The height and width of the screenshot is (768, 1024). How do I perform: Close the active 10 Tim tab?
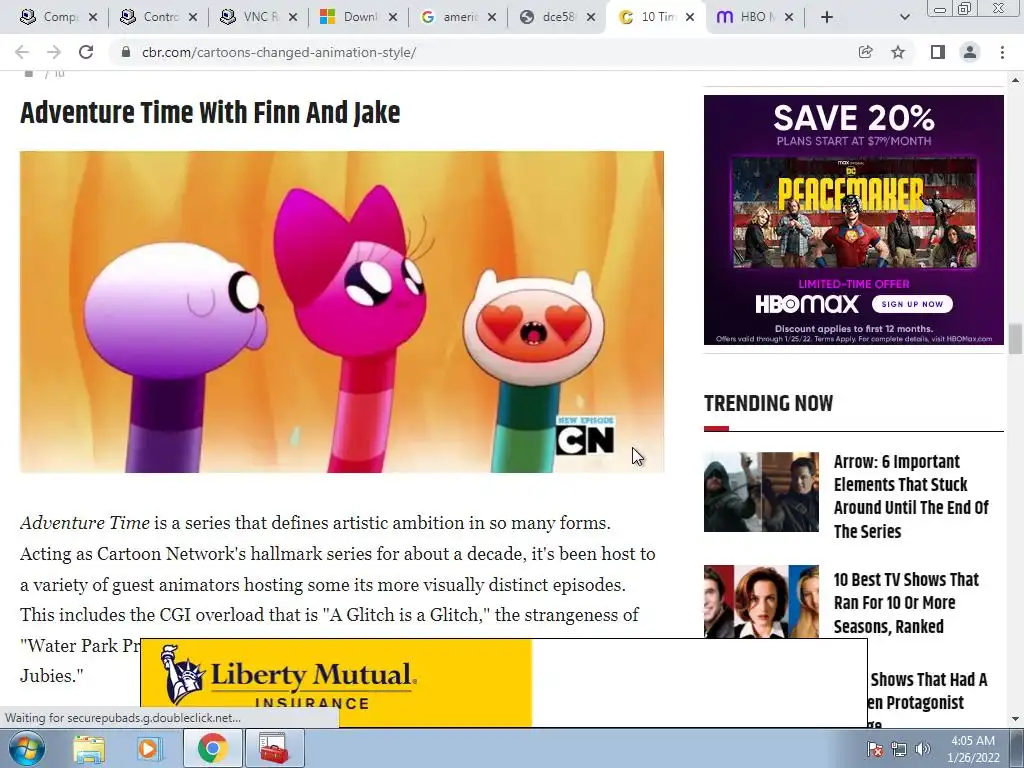pos(690,18)
